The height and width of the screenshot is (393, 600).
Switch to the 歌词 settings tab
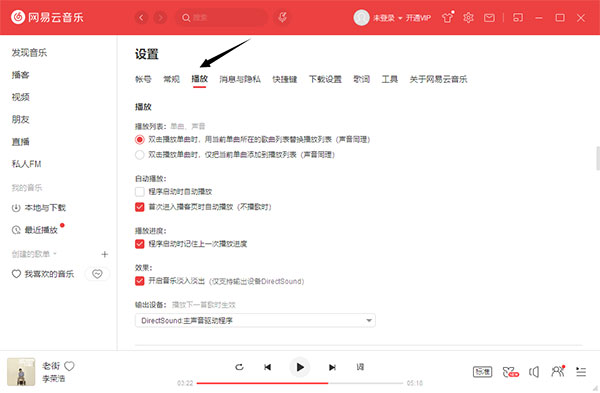tap(362, 79)
